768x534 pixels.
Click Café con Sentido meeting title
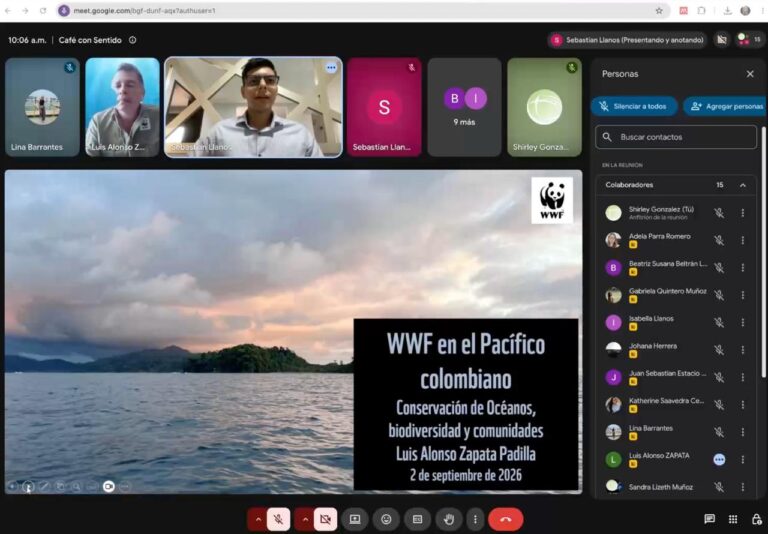click(x=90, y=40)
